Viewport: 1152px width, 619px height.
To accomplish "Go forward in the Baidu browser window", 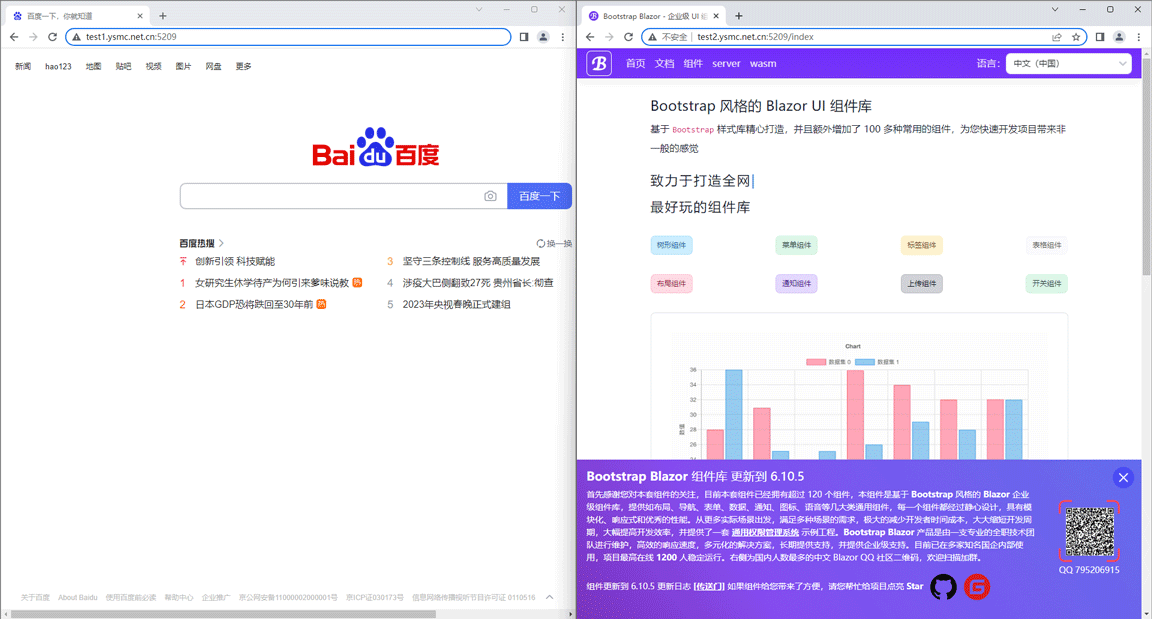I will point(33,37).
